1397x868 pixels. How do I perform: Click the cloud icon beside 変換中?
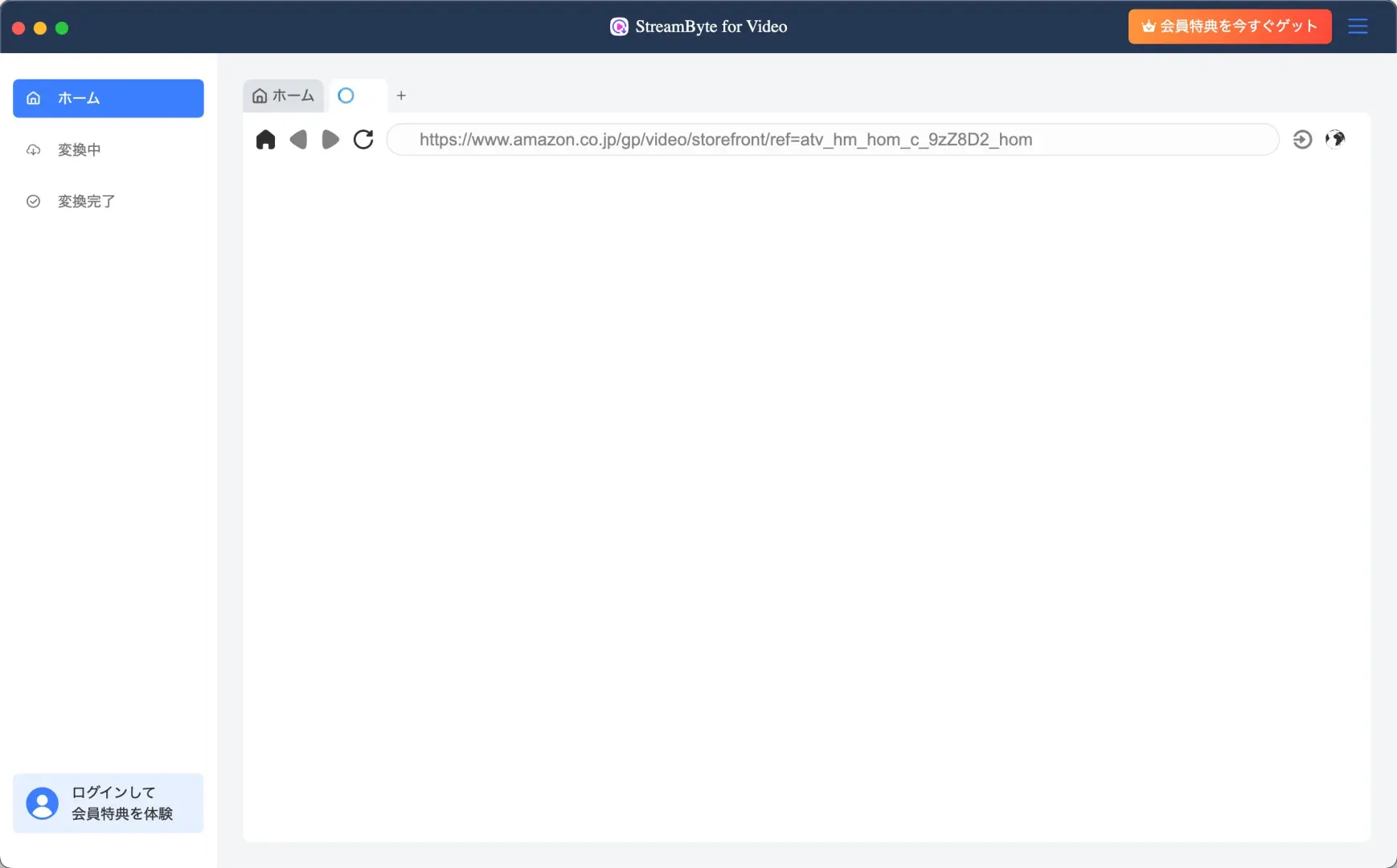point(33,149)
